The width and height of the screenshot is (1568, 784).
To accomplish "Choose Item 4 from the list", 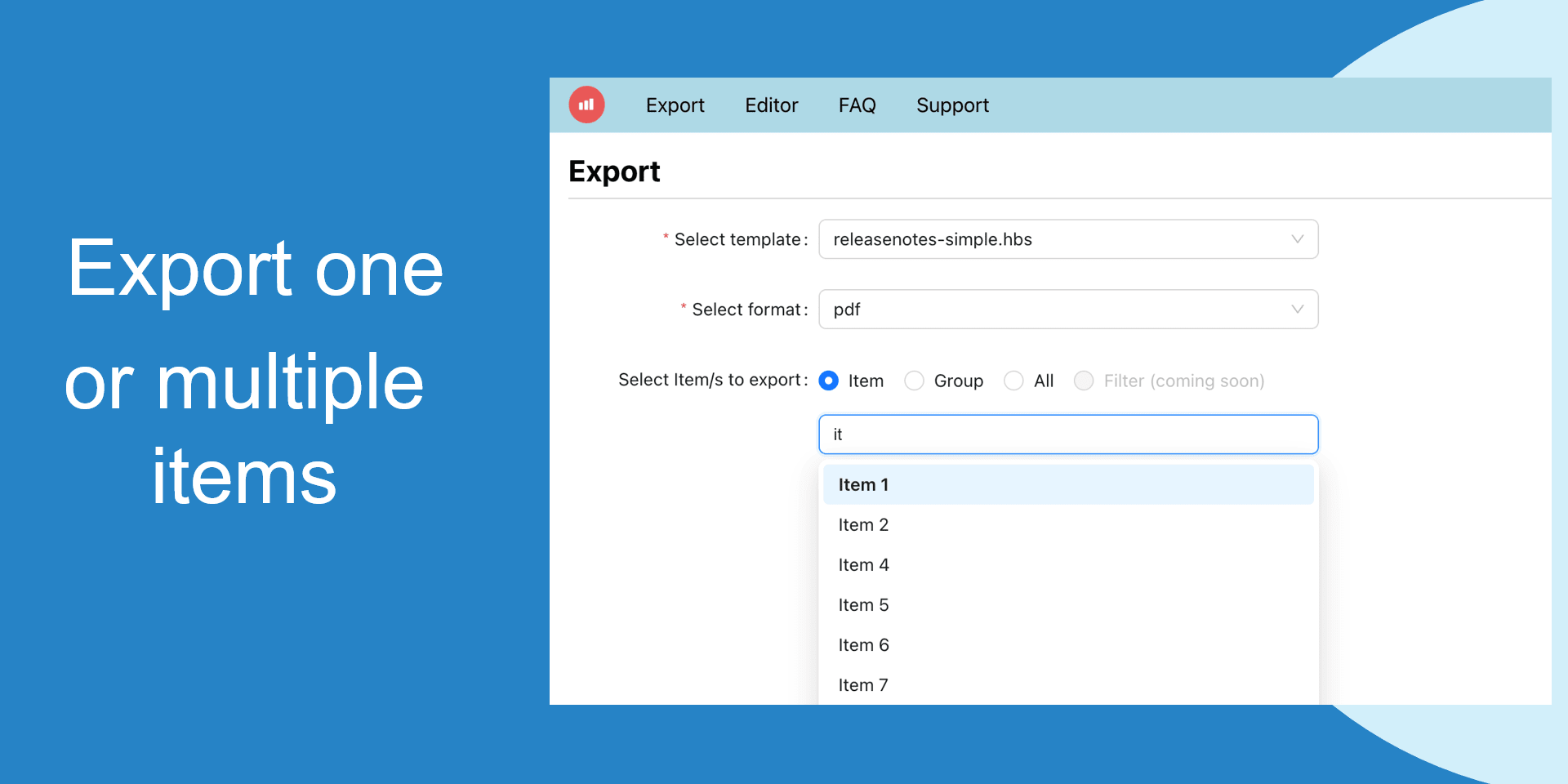I will pyautogui.click(x=1068, y=564).
